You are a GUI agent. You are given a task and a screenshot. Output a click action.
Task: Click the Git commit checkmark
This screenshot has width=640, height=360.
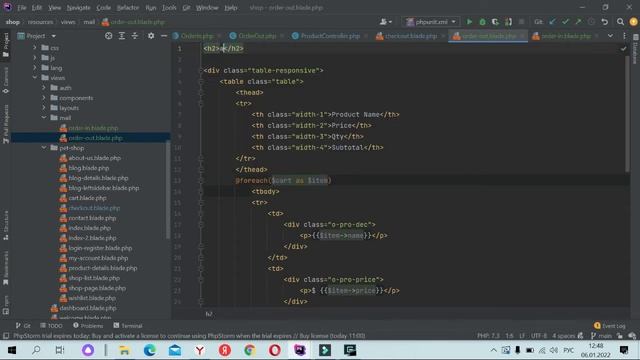click(565, 22)
